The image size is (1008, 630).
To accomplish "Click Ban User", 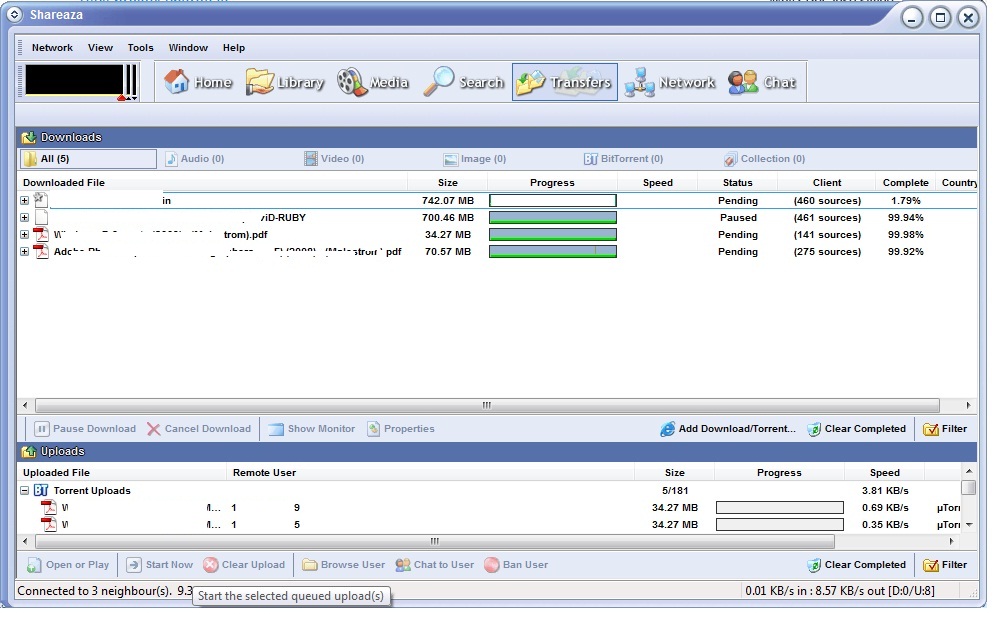I will [x=517, y=564].
